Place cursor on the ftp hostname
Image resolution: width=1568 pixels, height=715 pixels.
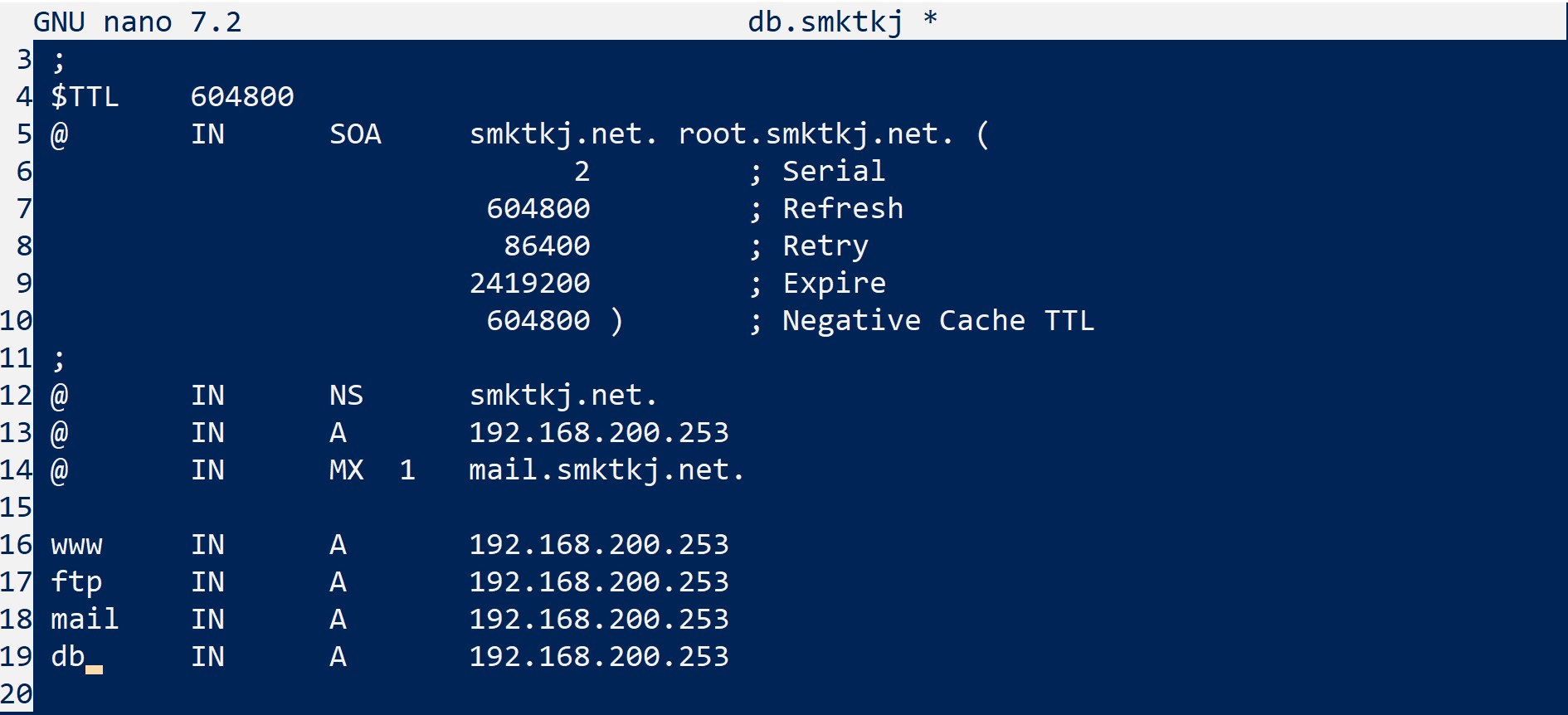point(76,582)
